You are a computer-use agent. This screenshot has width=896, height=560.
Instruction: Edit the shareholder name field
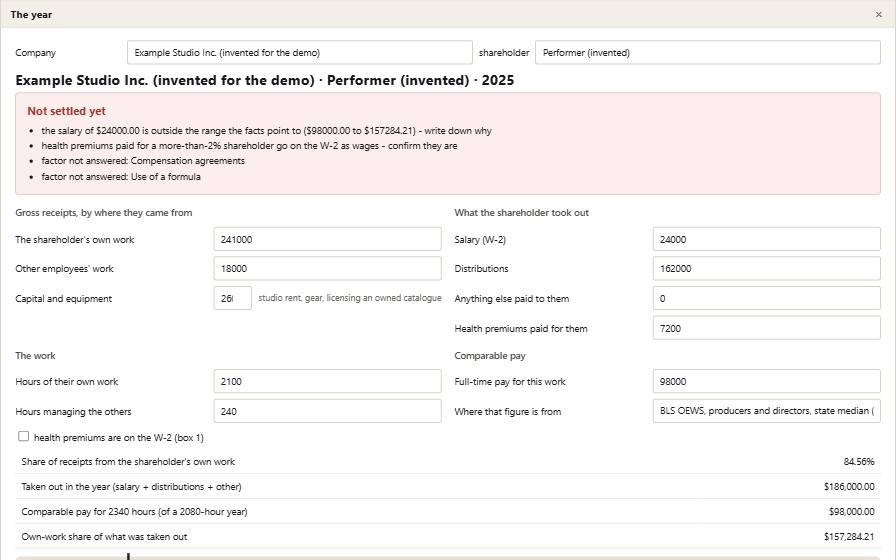coord(707,53)
